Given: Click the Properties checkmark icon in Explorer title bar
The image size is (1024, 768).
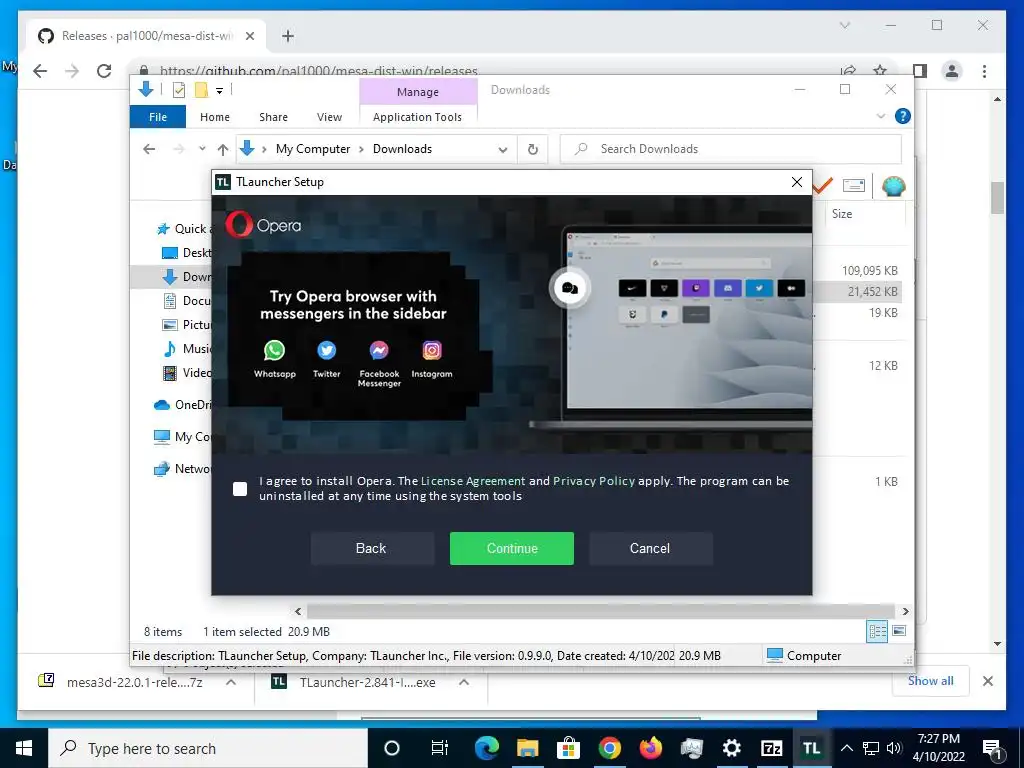Looking at the screenshot, I should click(x=178, y=90).
